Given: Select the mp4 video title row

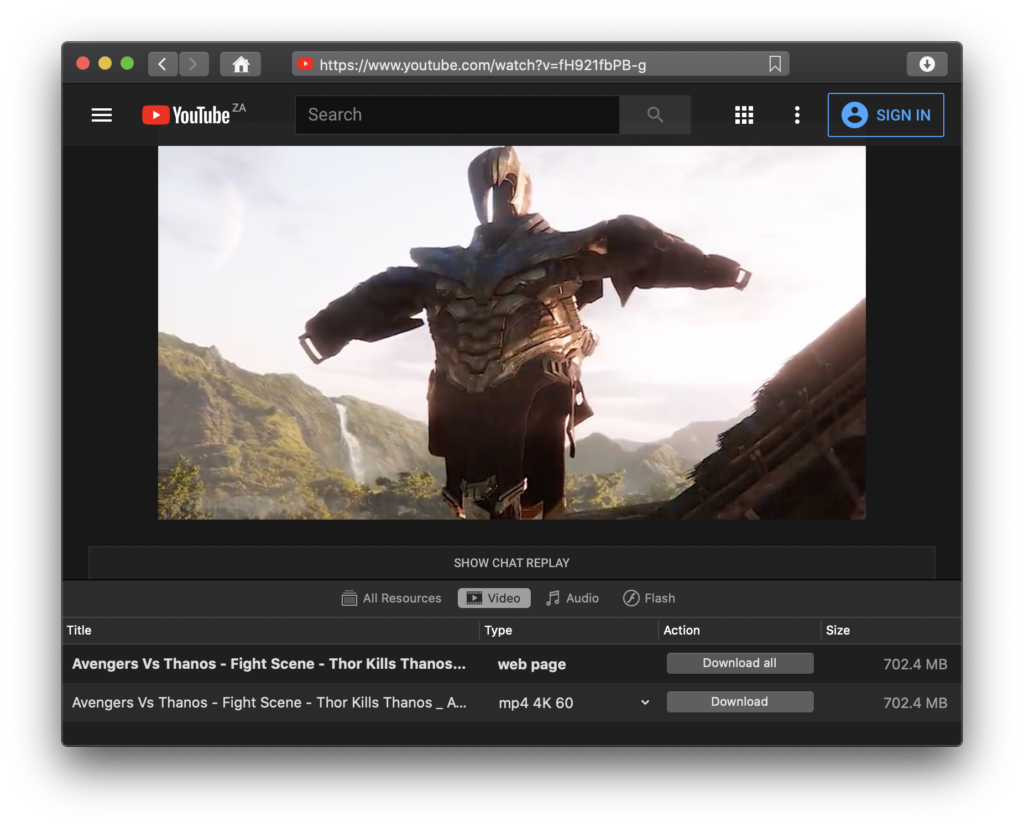Looking at the screenshot, I should coord(269,703).
